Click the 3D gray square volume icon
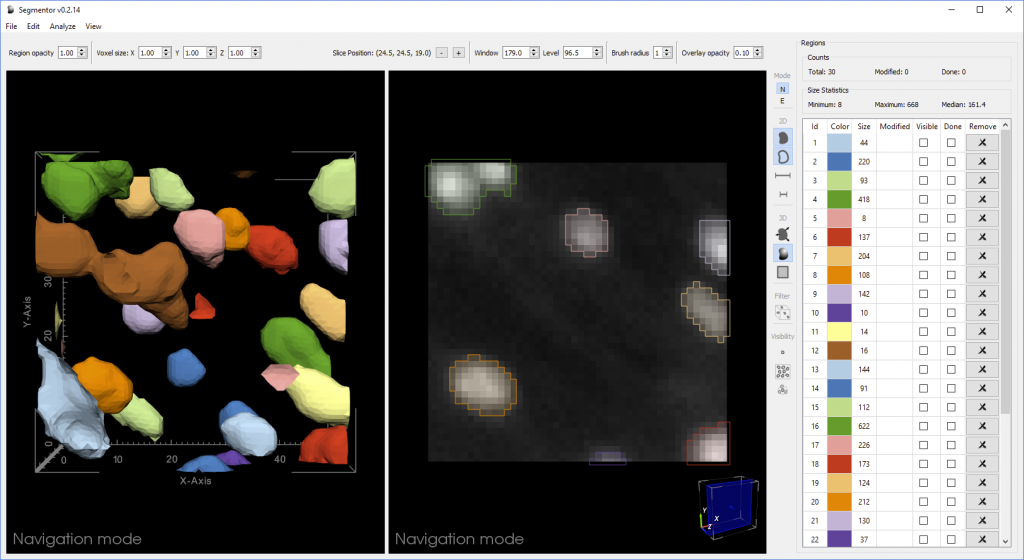Screen dimensions: 1024x560 (x=782, y=272)
